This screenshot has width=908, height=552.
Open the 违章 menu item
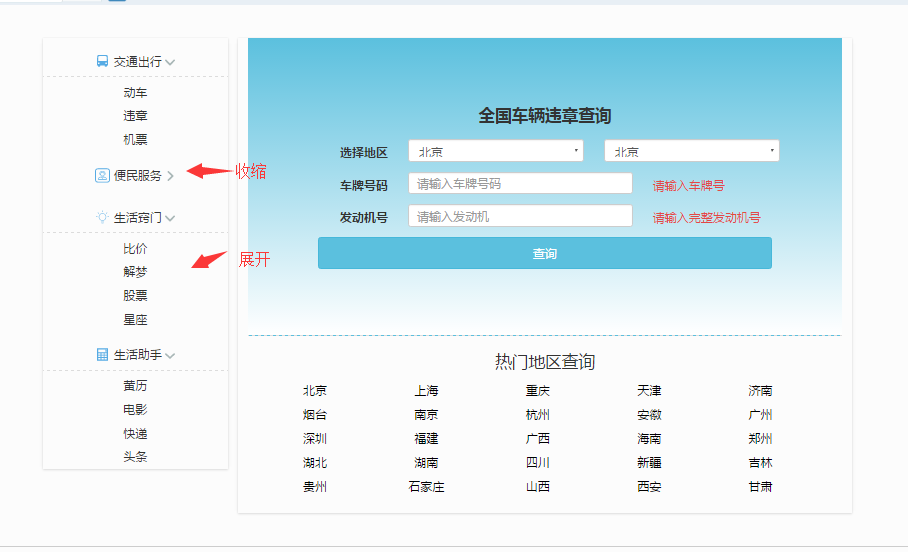[136, 116]
